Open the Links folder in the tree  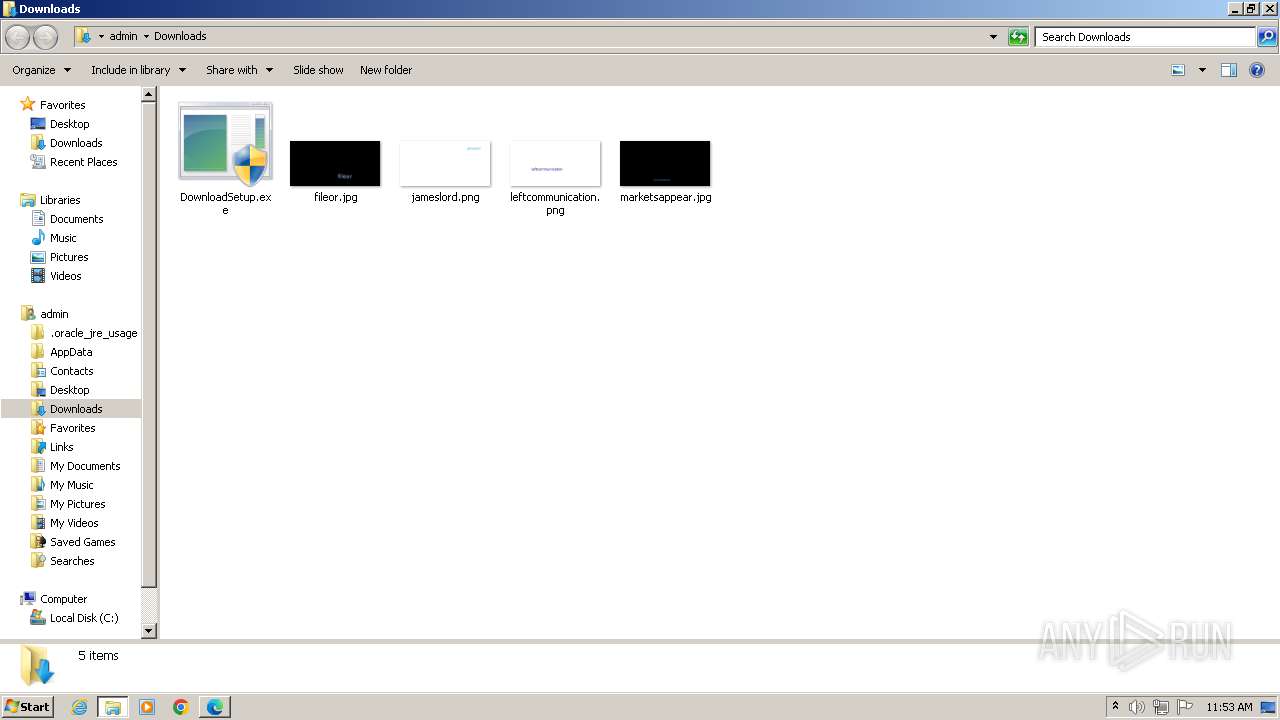(x=61, y=447)
